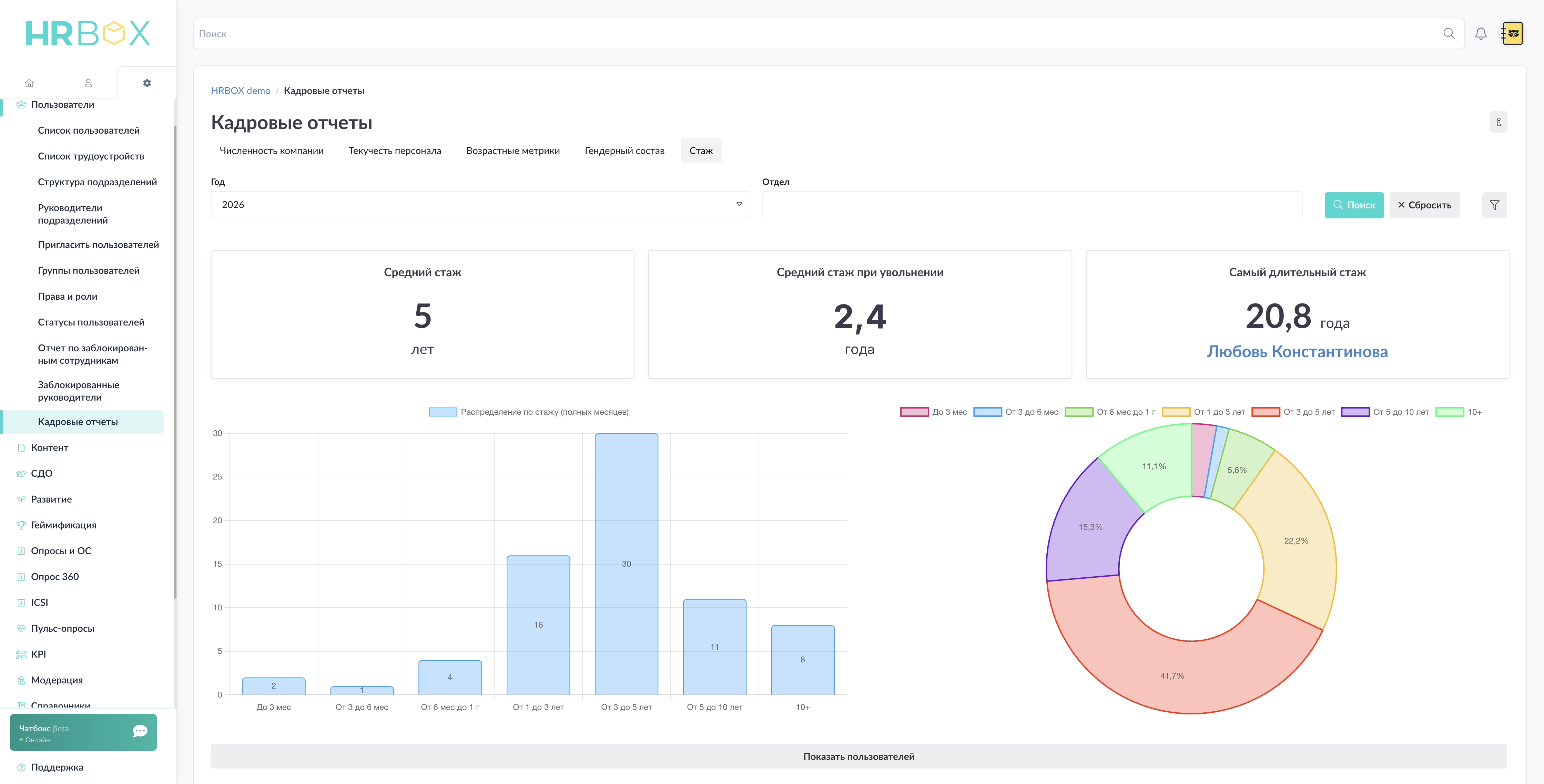The height and width of the screenshot is (784, 1544).
Task: Open the user profile icon tab
Action: coord(88,83)
